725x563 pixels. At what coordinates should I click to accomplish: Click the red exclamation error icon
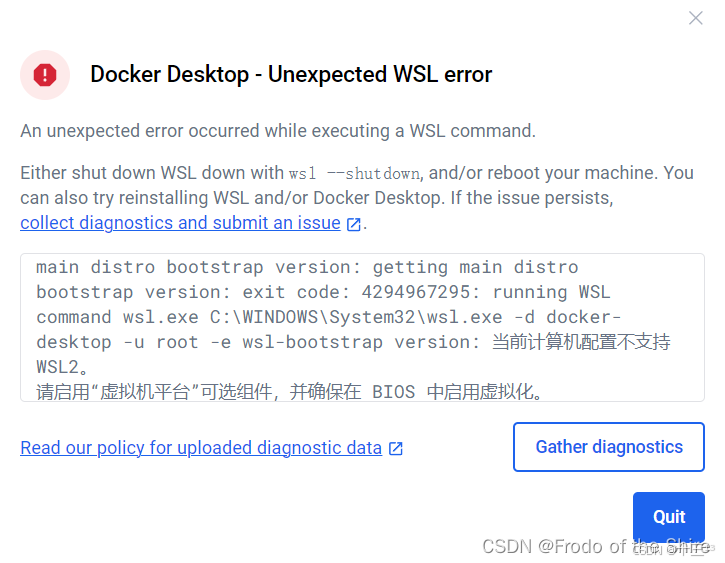point(45,75)
